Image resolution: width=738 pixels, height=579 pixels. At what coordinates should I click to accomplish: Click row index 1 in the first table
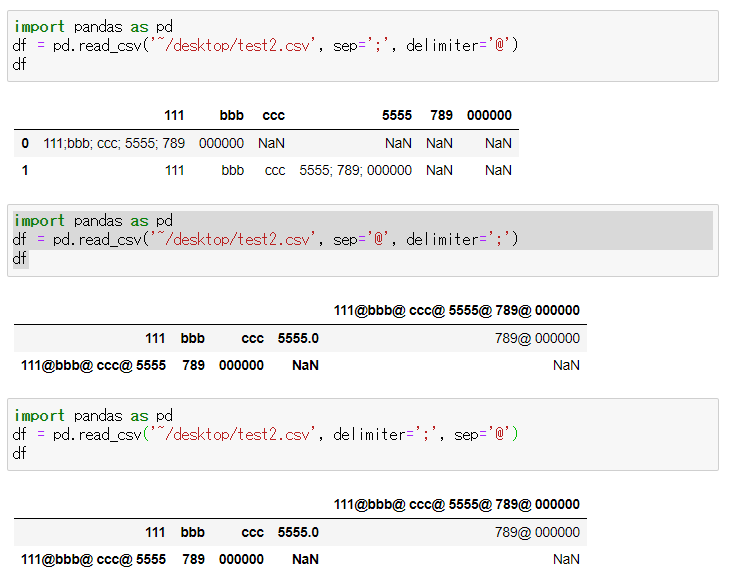tap(25, 171)
